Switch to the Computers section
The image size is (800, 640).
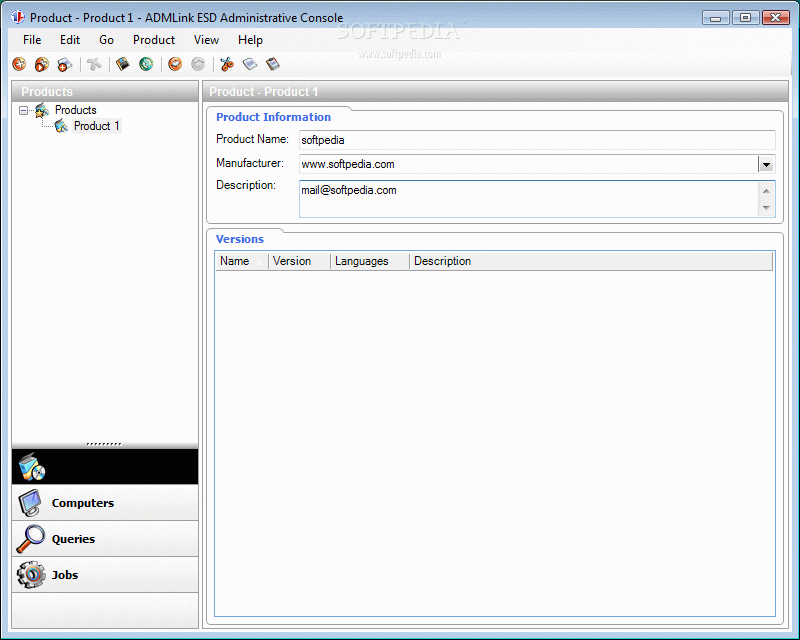[105, 503]
